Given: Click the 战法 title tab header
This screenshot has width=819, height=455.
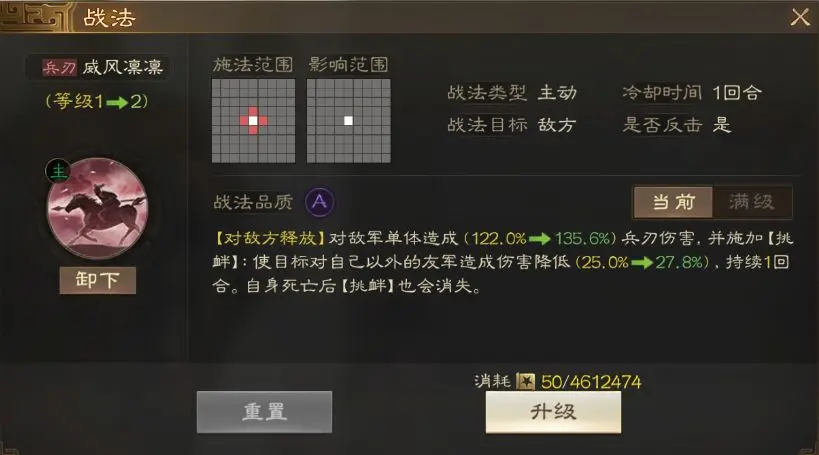Looking at the screenshot, I should [x=109, y=18].
